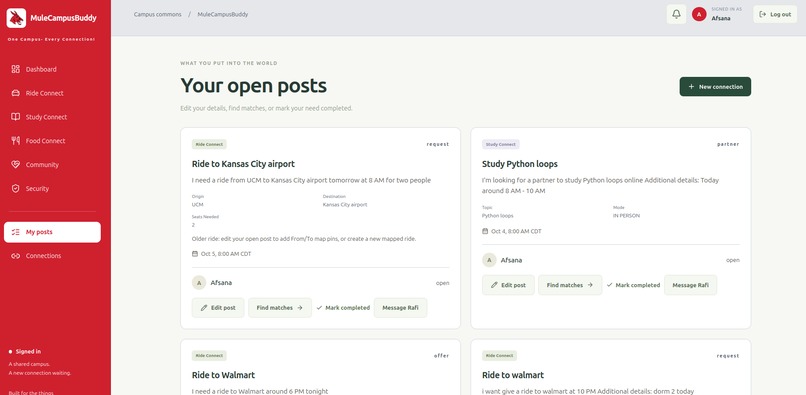Image resolution: width=806 pixels, height=395 pixels.
Task: Click the Food Connect utensils icon
Action: (x=15, y=140)
